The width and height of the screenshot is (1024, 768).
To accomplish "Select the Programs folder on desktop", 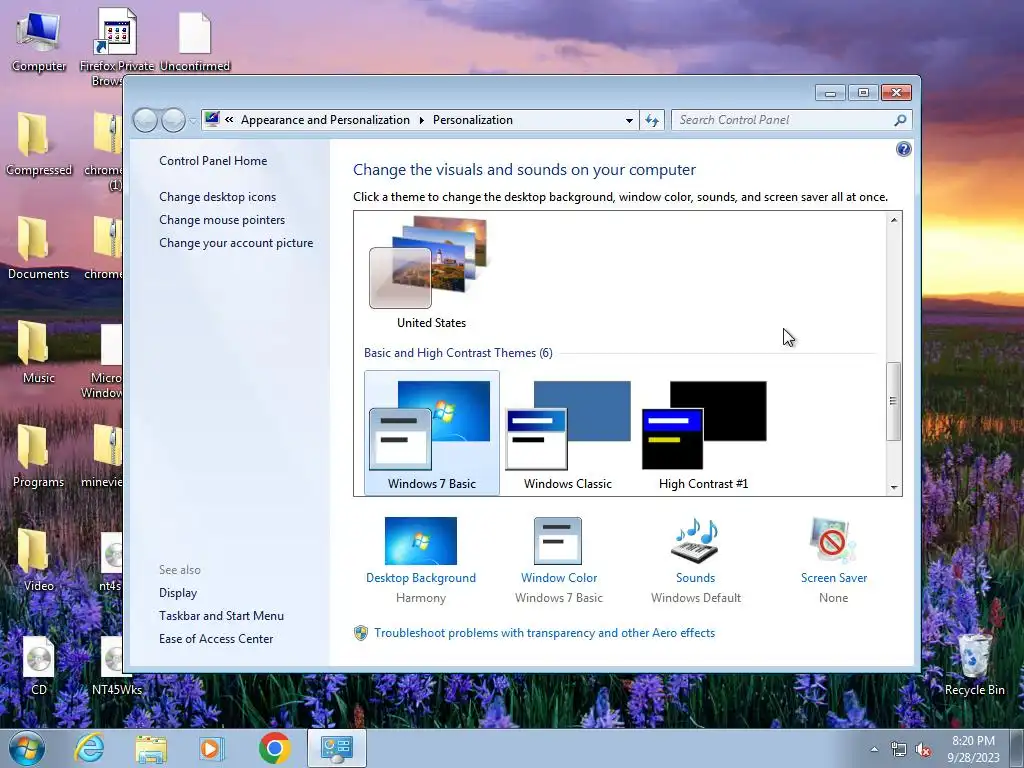I will tap(39, 456).
